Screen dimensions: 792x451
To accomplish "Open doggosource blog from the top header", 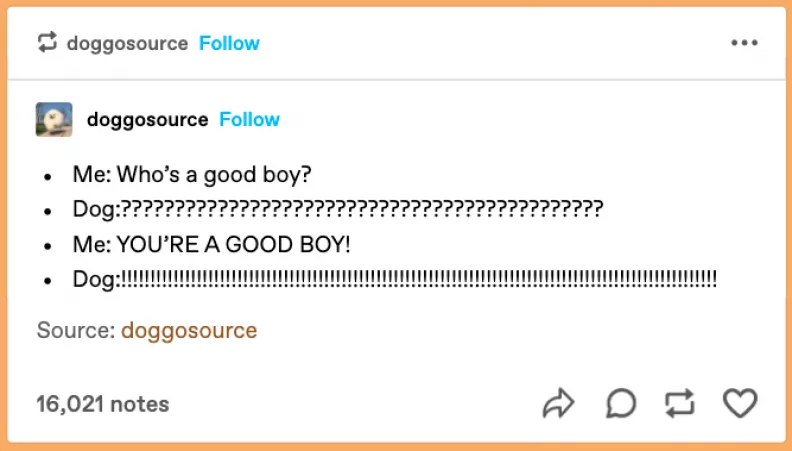I will [127, 43].
